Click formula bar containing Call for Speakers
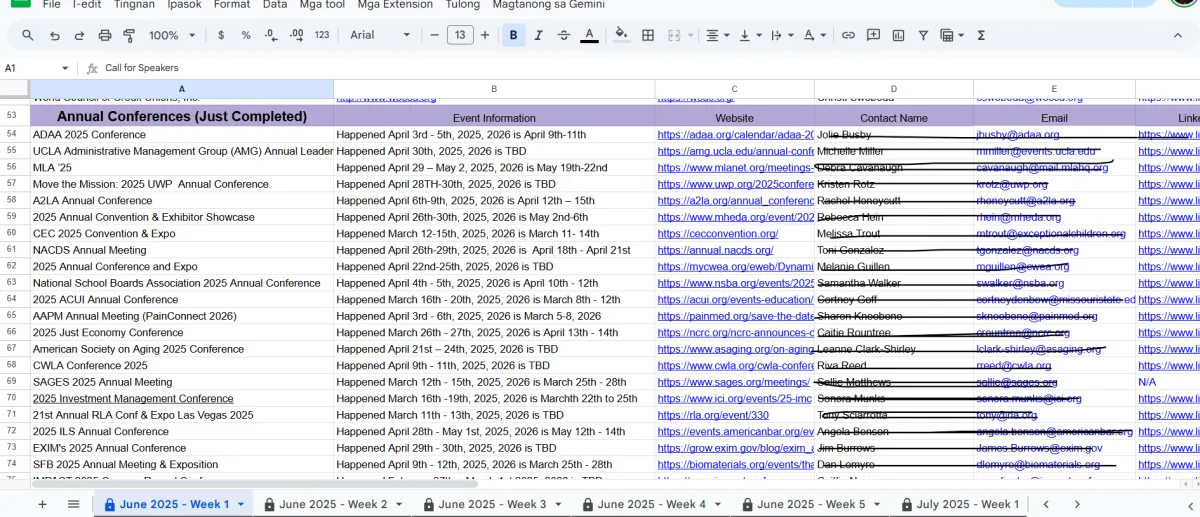 coord(650,68)
